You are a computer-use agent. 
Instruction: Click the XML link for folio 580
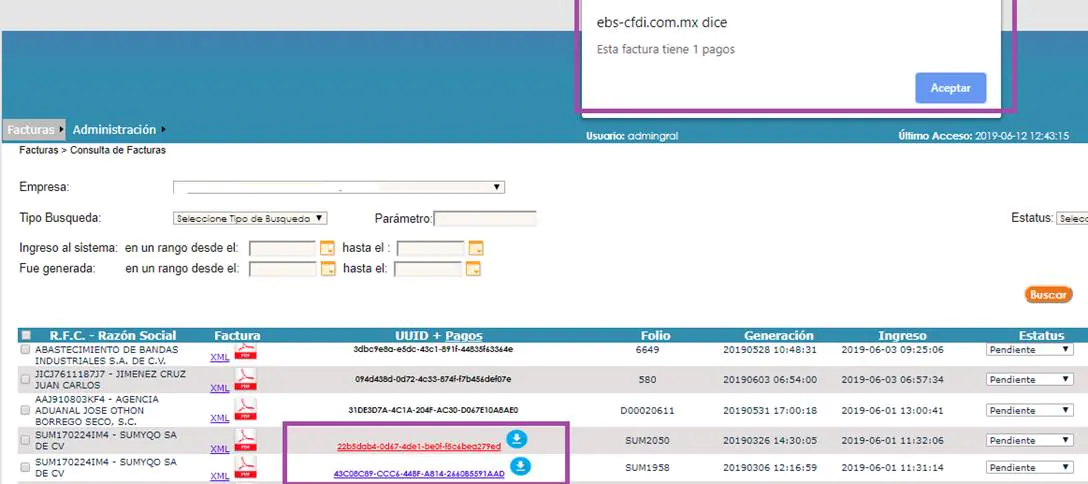[x=219, y=388]
